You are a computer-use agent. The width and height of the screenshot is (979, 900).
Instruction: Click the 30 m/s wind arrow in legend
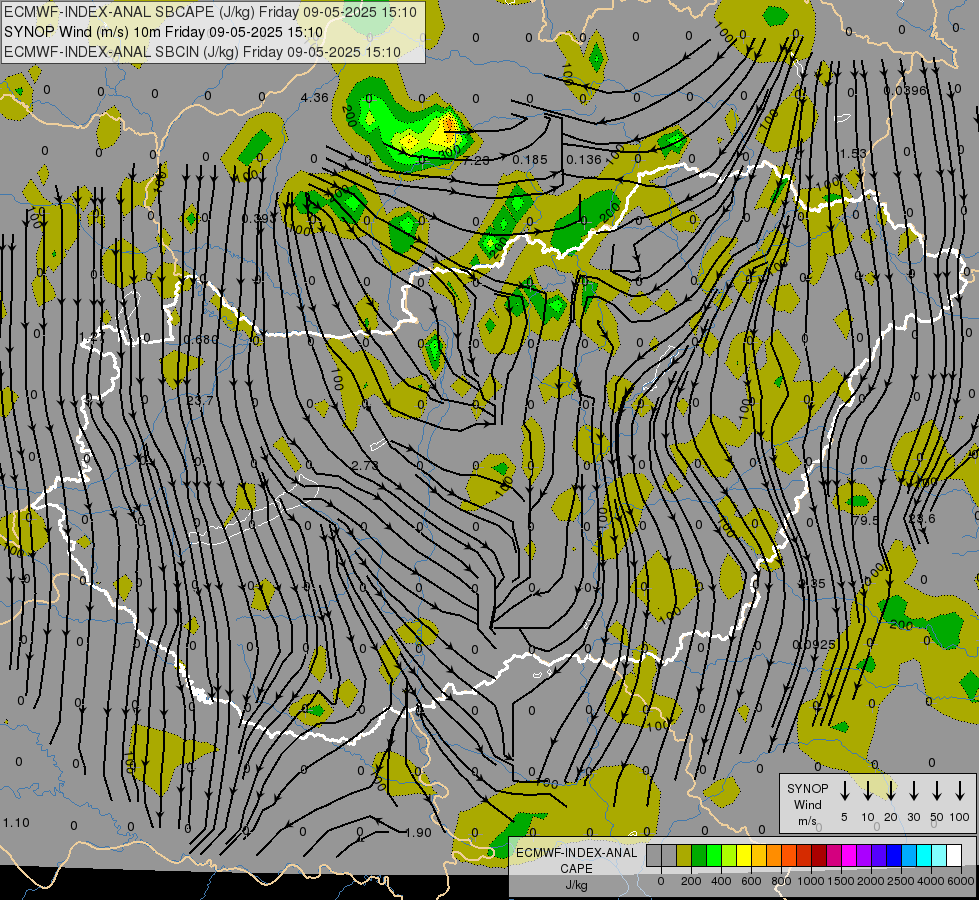pyautogui.click(x=913, y=791)
